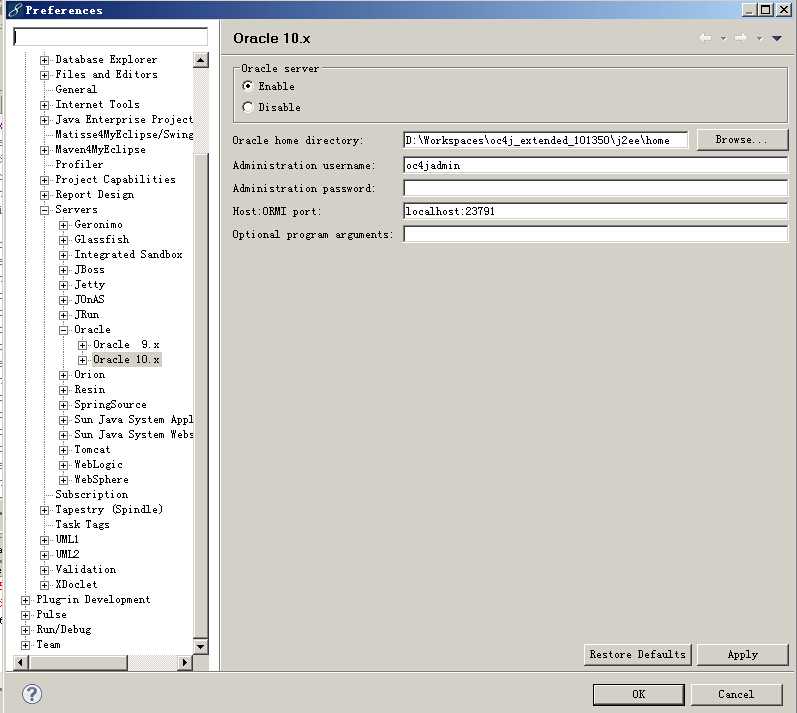Screen dimensions: 797x713
Task: Click the Restore Defaults button
Action: pos(637,655)
